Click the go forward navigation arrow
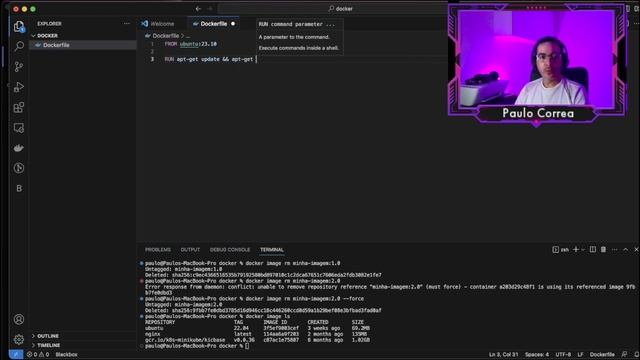The width and height of the screenshot is (640, 360). coord(210,9)
